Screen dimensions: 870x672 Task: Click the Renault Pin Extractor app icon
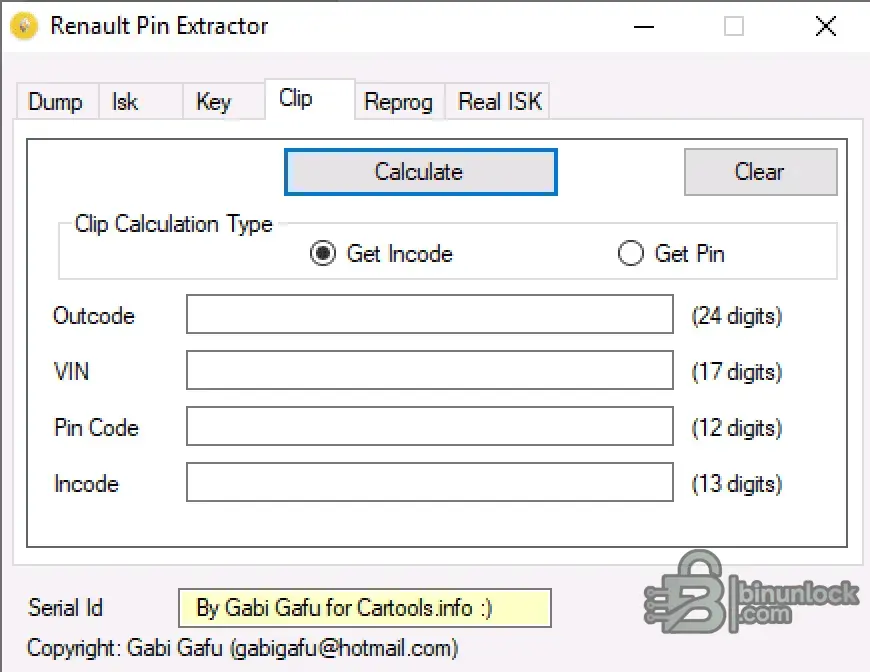(24, 26)
